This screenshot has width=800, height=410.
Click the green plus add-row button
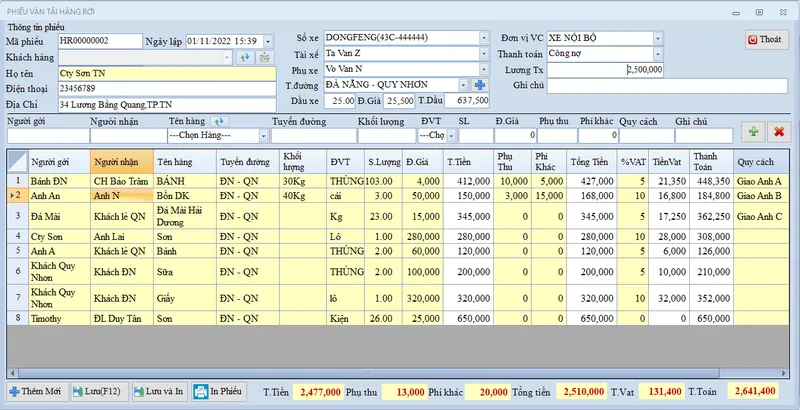[753, 132]
